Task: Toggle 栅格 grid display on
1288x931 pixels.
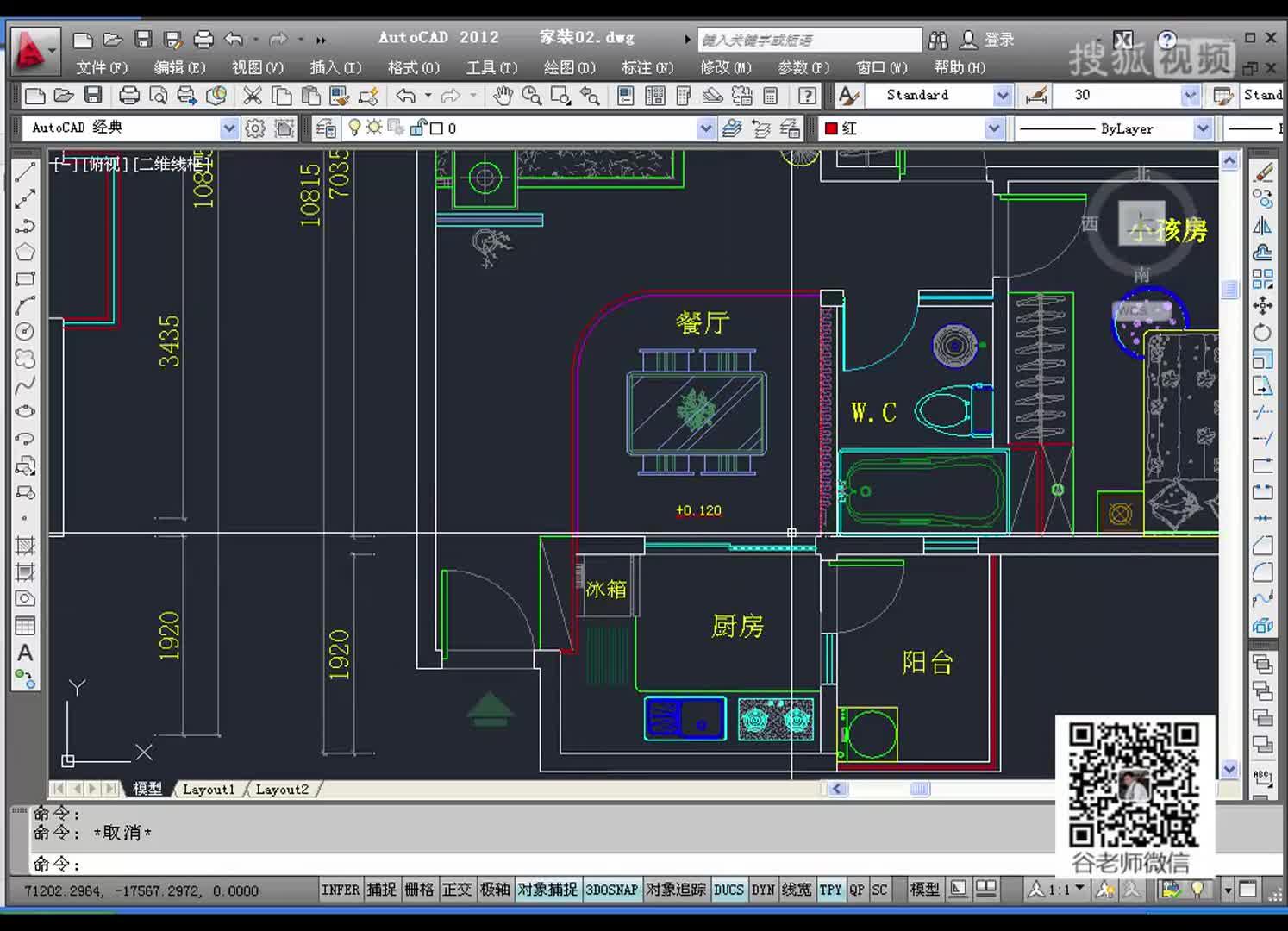Action: click(x=420, y=889)
